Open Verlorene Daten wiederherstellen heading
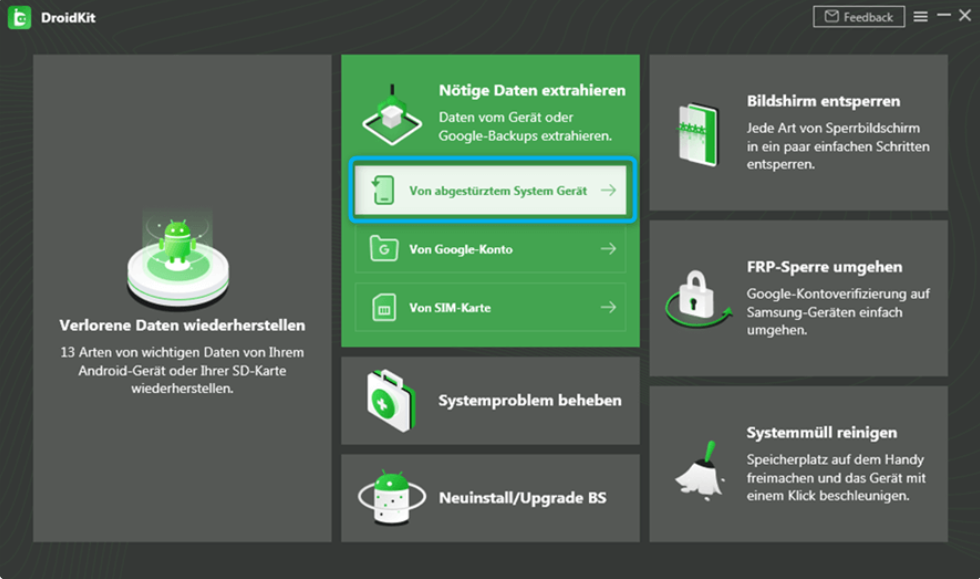Image resolution: width=980 pixels, height=579 pixels. click(182, 325)
